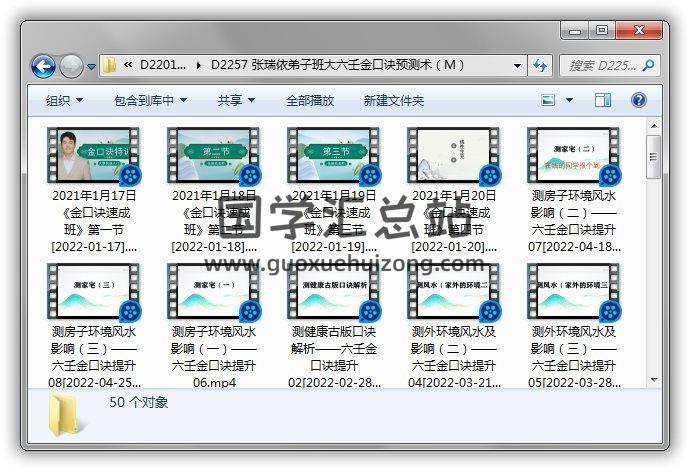
Task: Open more view options dropdown arrow
Action: [x=569, y=100]
